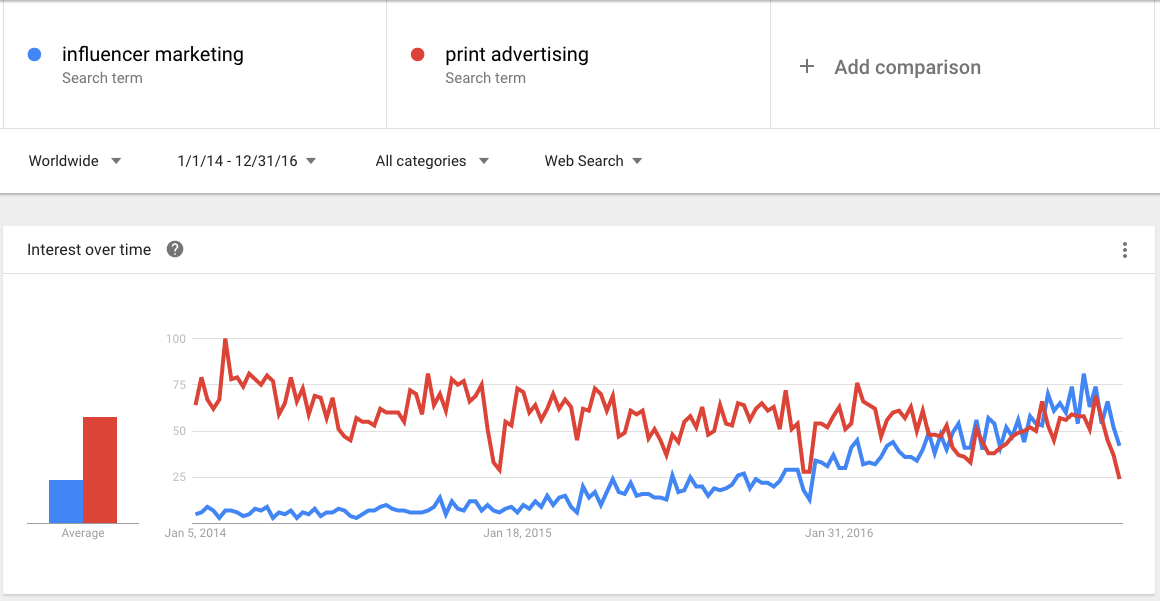1160x601 pixels.
Task: Edit the influencer marketing search term
Action: (x=152, y=54)
